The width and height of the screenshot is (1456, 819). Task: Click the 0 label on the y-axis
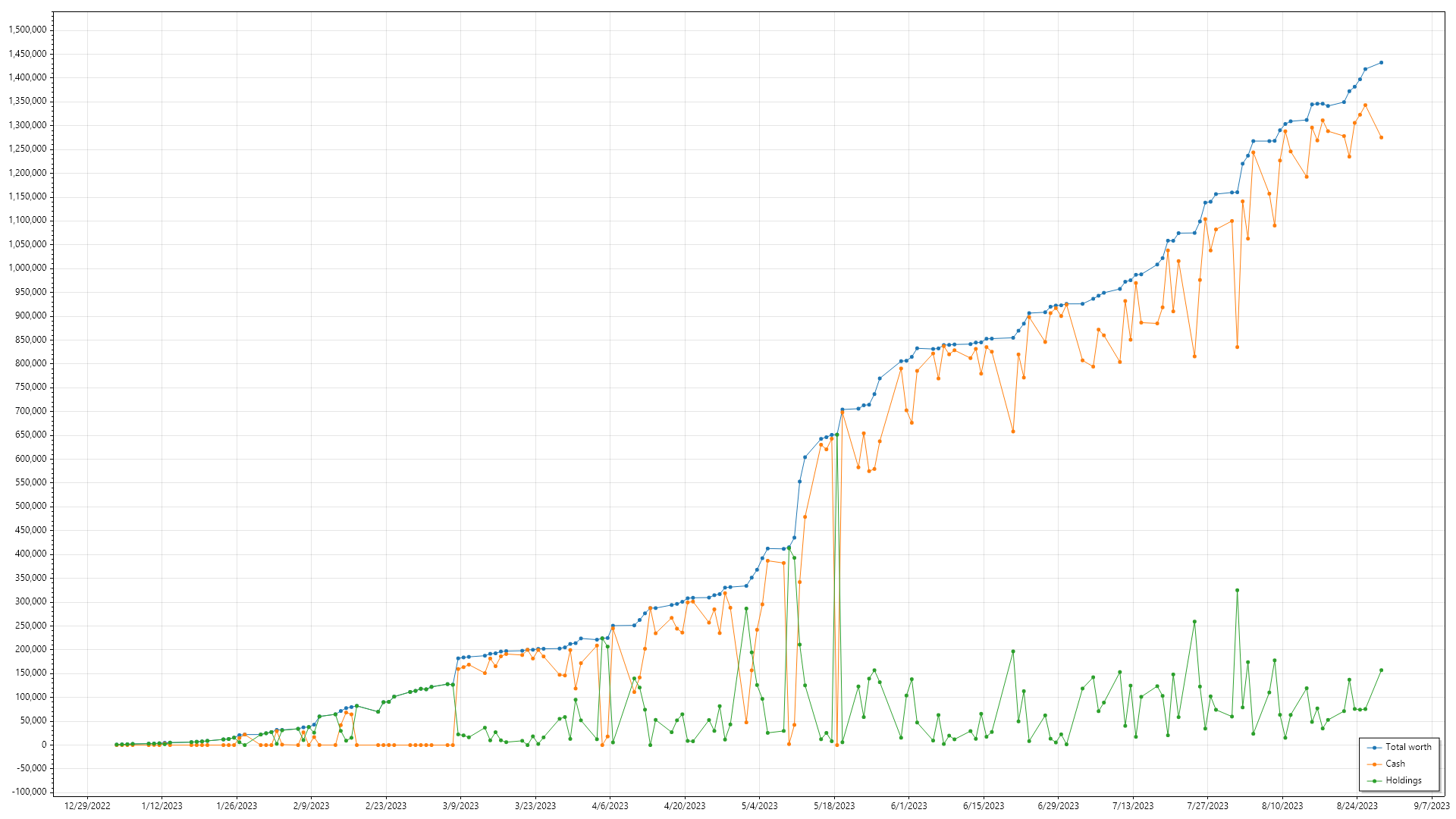click(x=43, y=745)
